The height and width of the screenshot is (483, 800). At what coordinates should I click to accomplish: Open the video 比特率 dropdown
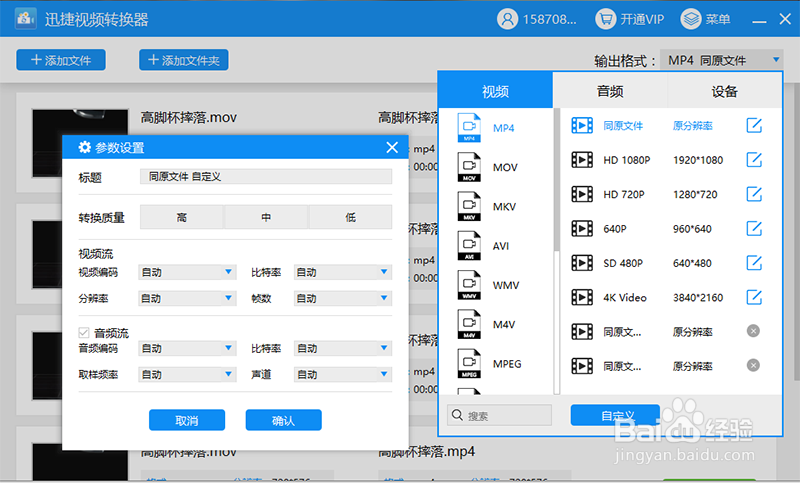343,272
